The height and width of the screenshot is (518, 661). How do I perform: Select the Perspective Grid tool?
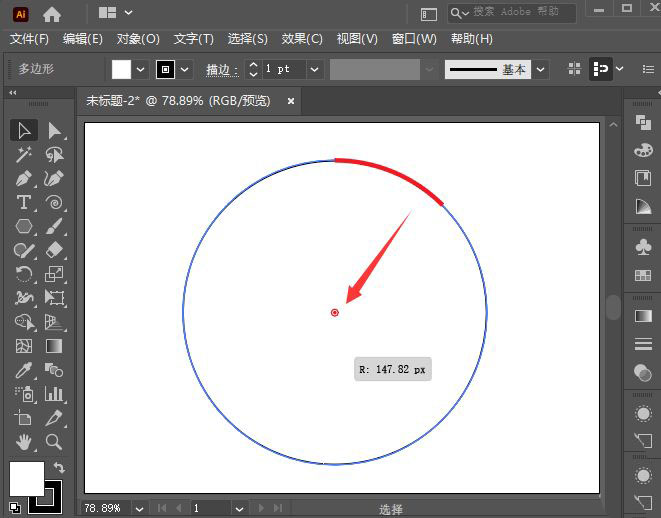[54, 322]
